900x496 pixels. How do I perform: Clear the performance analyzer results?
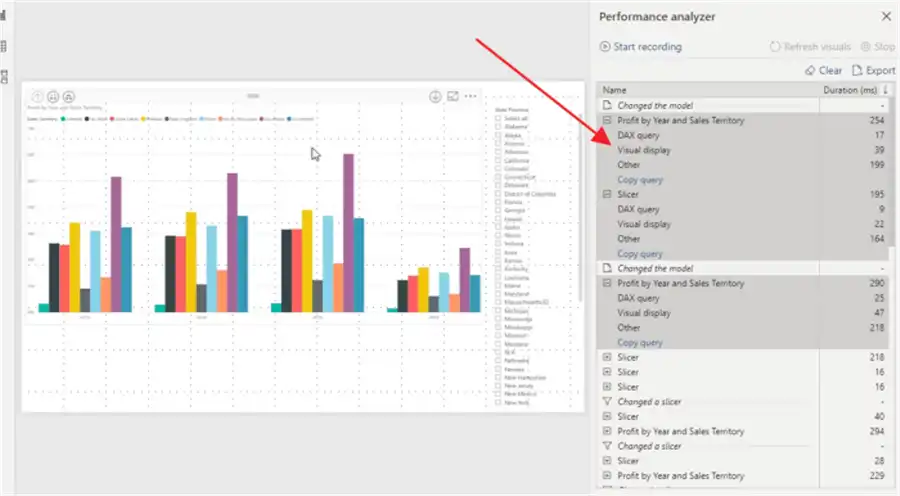point(824,71)
